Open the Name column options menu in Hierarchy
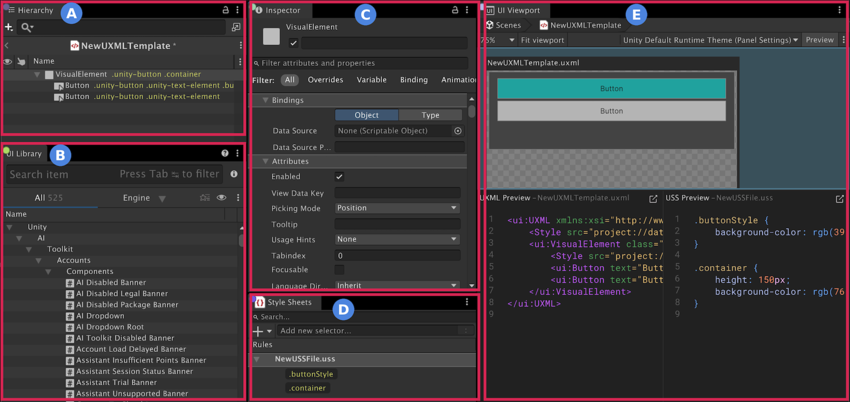Viewport: 850px width, 402px height. 240,61
